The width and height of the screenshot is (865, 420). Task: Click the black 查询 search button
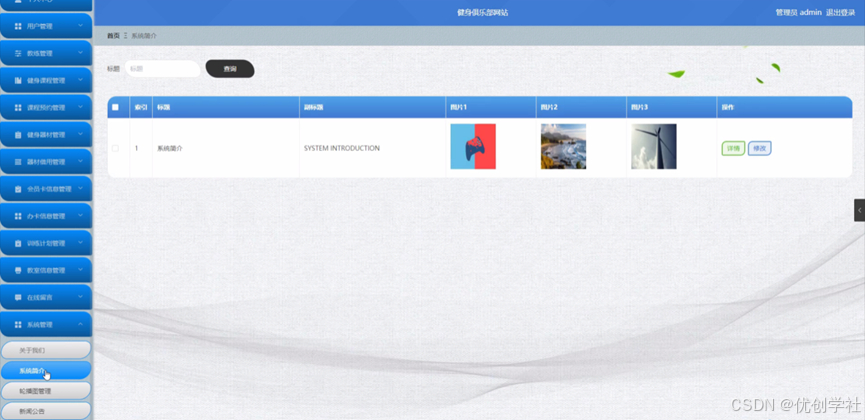(x=230, y=69)
